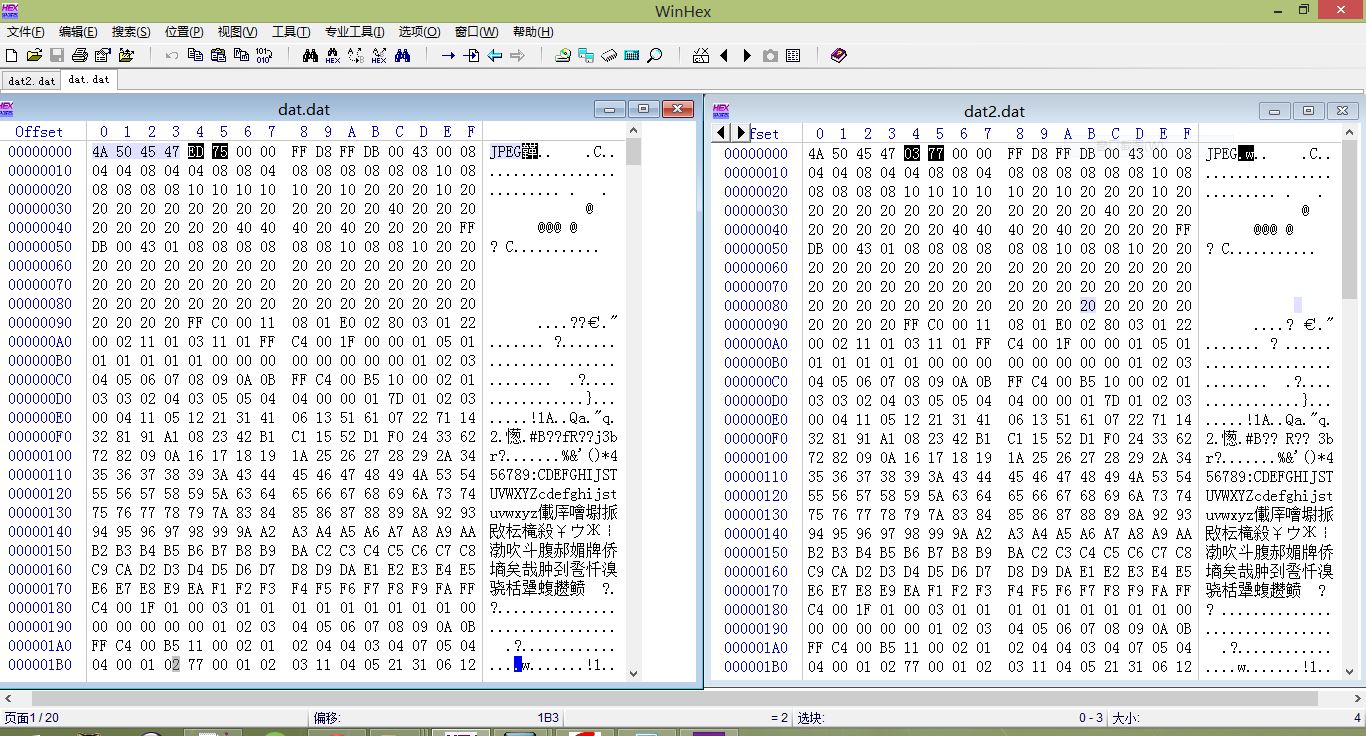This screenshot has width=1366, height=736.
Task: Click the Paste clipboard icon
Action: (x=218, y=55)
